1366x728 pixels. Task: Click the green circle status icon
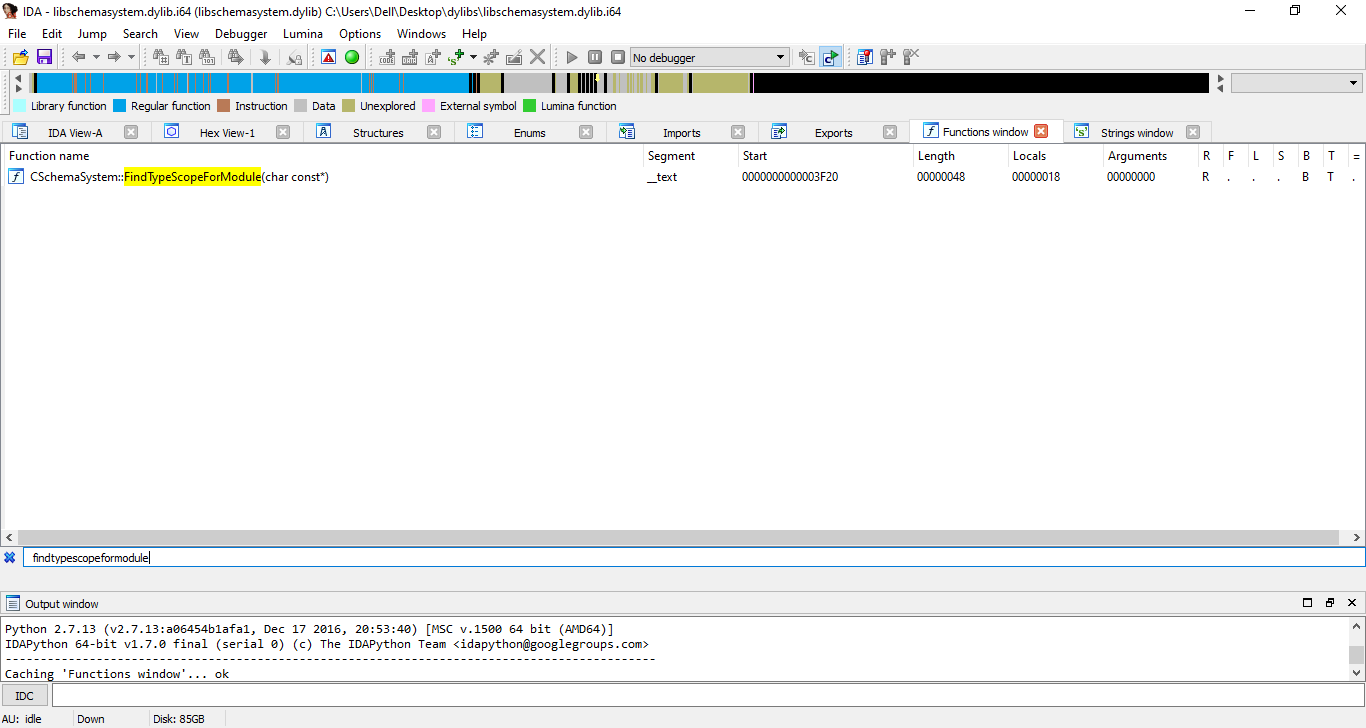click(352, 57)
